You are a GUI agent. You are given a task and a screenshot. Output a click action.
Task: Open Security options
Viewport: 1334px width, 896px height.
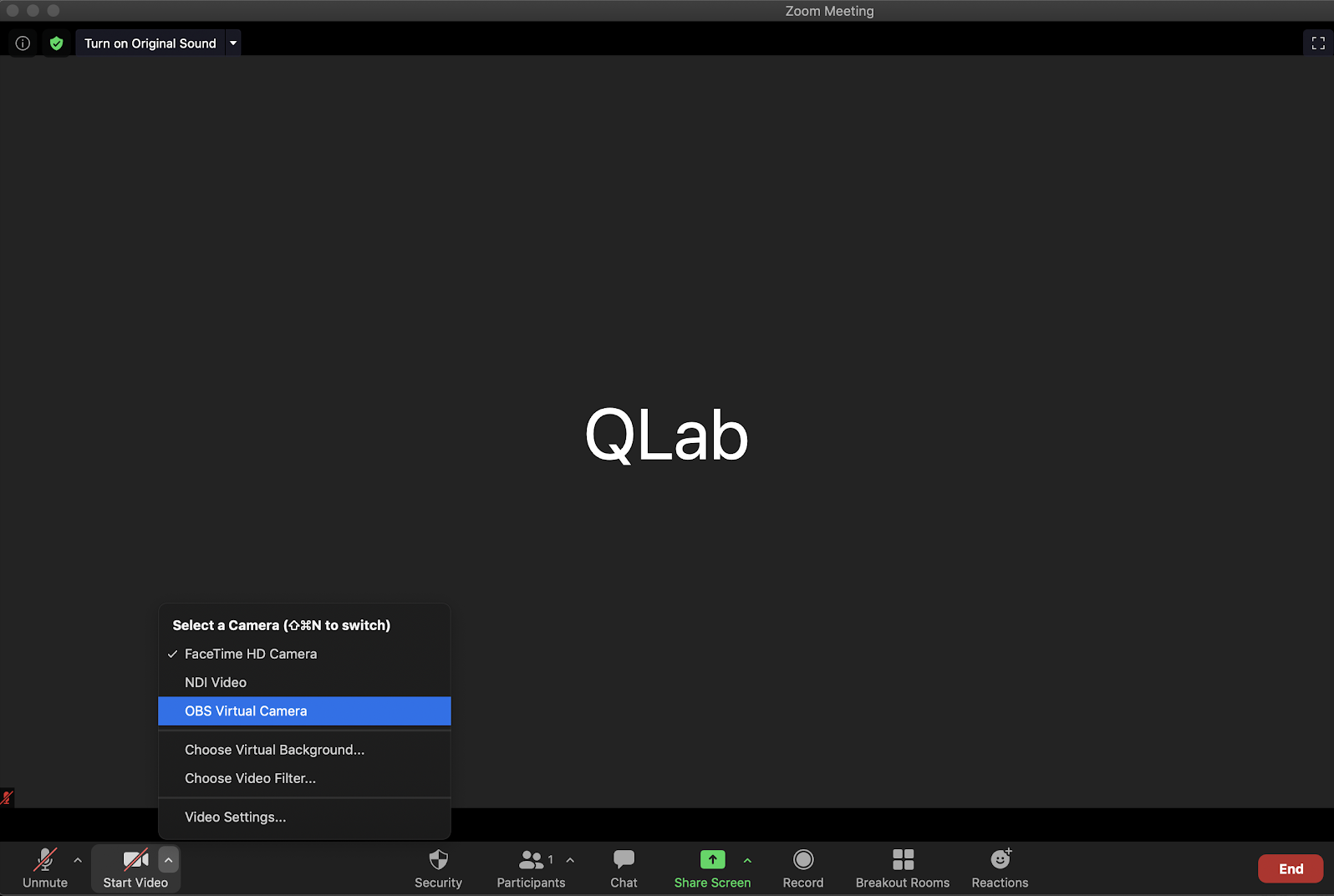[438, 868]
